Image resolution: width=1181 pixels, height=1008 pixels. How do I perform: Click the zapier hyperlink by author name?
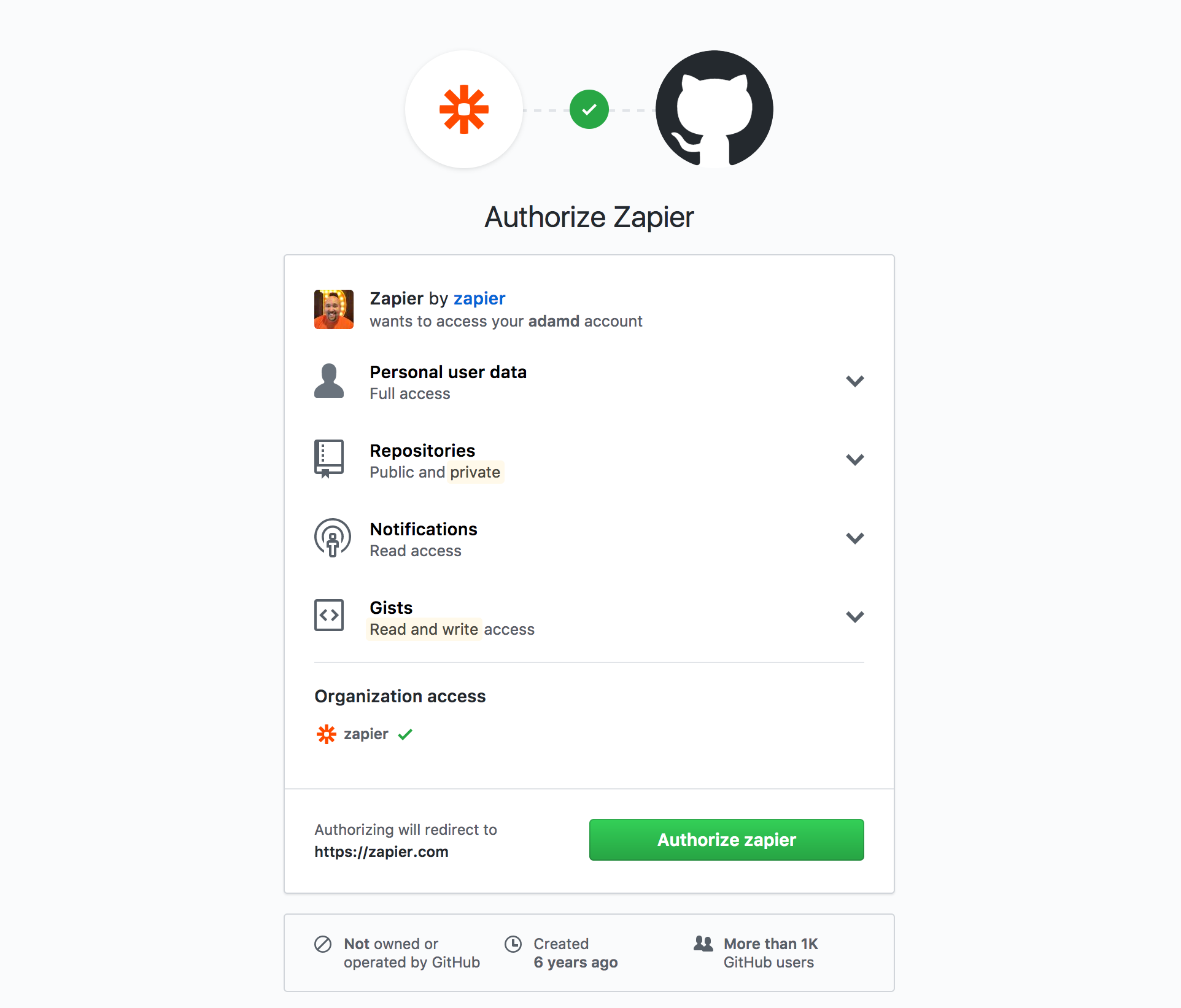[x=478, y=298]
